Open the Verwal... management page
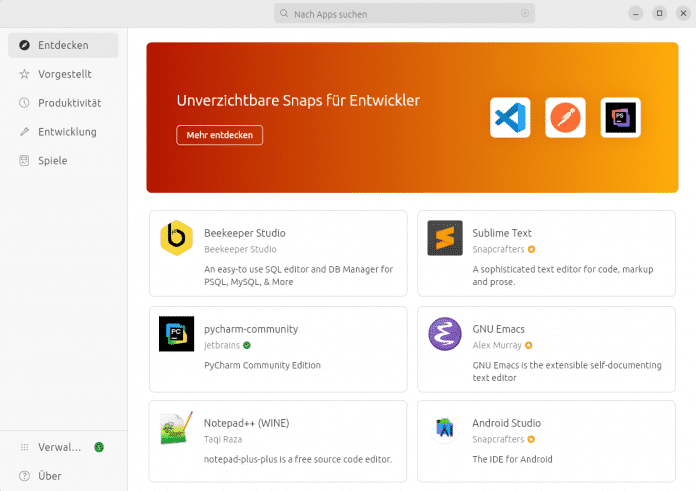Screen dimensions: 696x491 pos(63,447)
